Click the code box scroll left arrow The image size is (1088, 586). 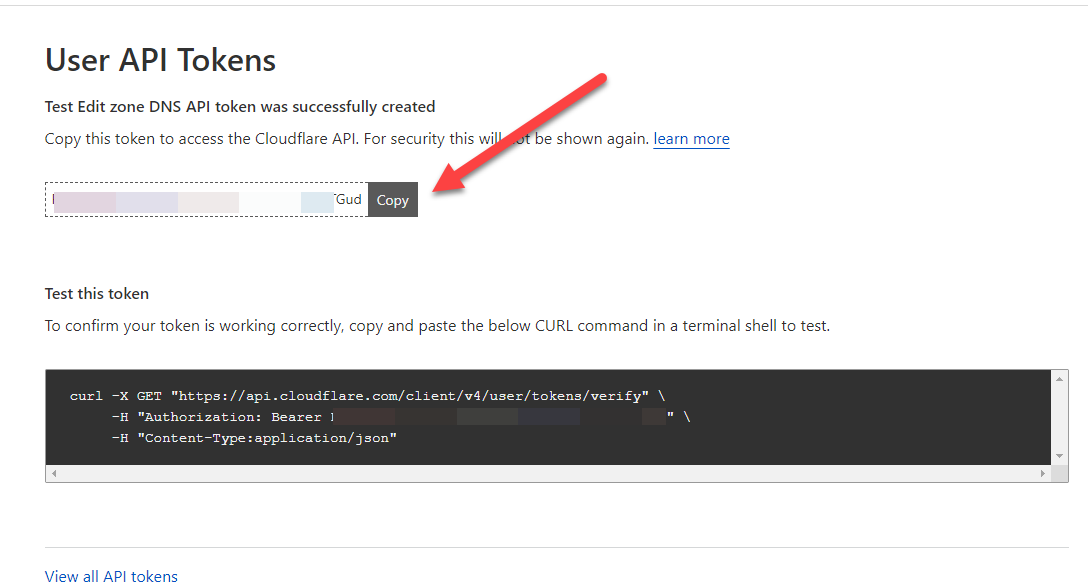click(x=54, y=474)
